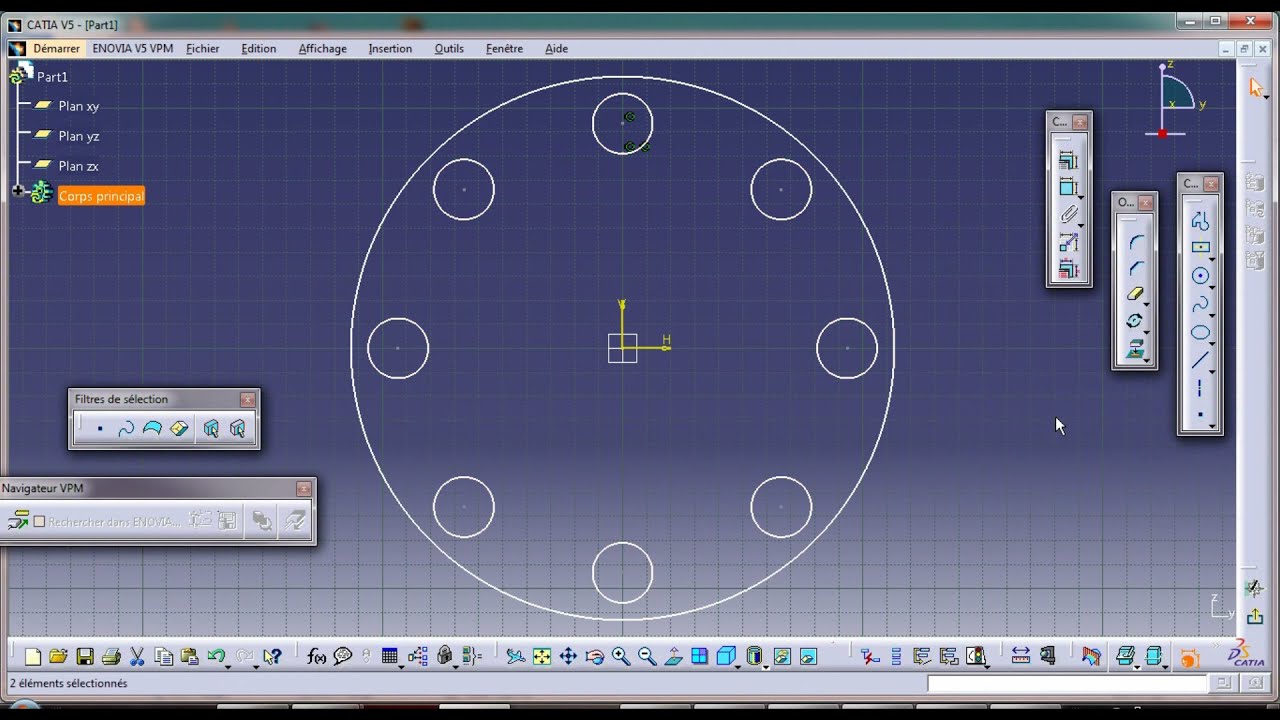Viewport: 1280px width, 720px height.
Task: Toggle Feature Element Filter cube icon
Action: (x=211, y=429)
